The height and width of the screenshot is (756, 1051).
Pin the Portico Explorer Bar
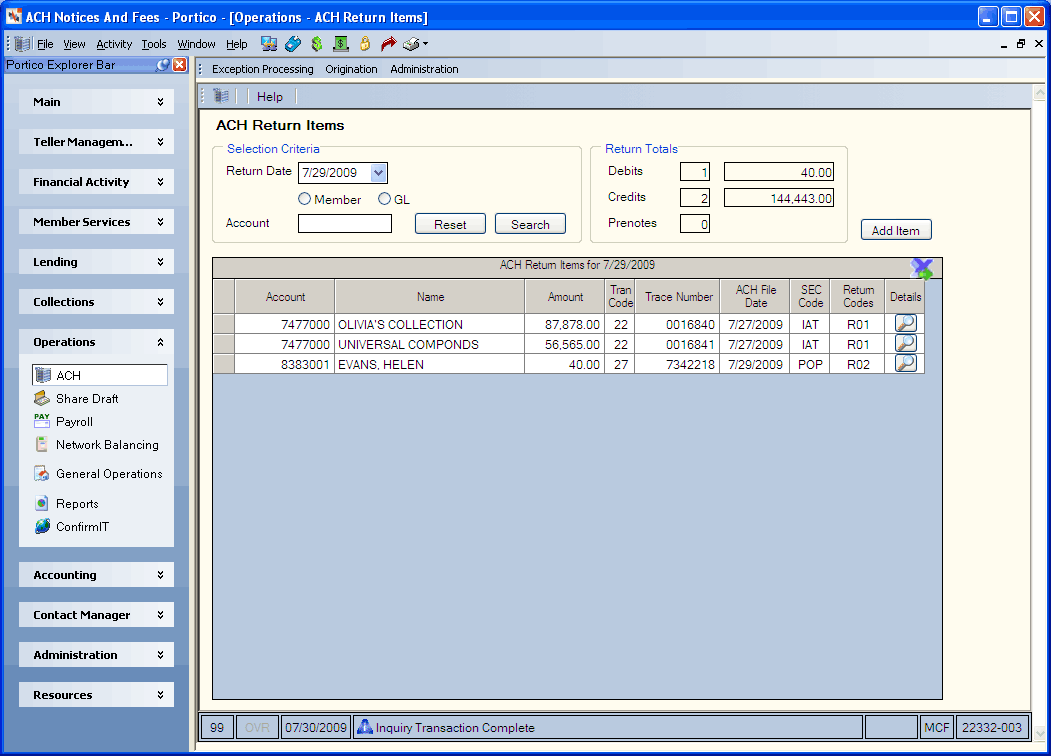coord(162,65)
